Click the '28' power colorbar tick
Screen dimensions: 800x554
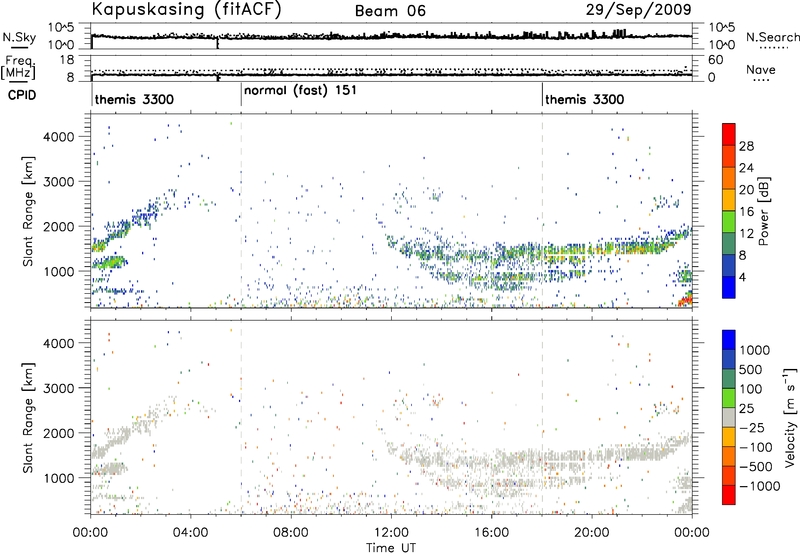pos(746,146)
